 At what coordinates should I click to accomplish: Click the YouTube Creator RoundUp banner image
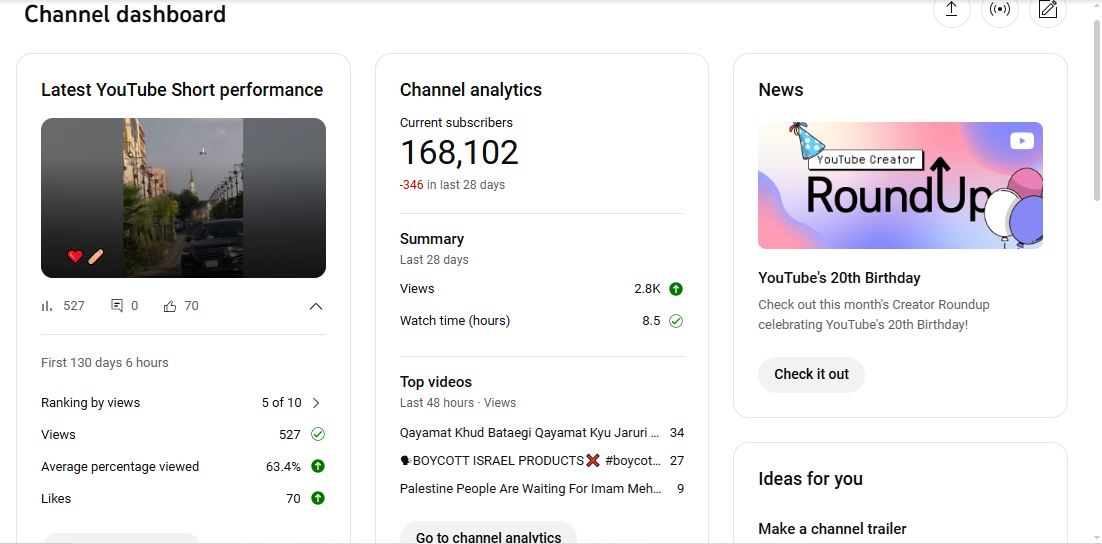click(900, 185)
